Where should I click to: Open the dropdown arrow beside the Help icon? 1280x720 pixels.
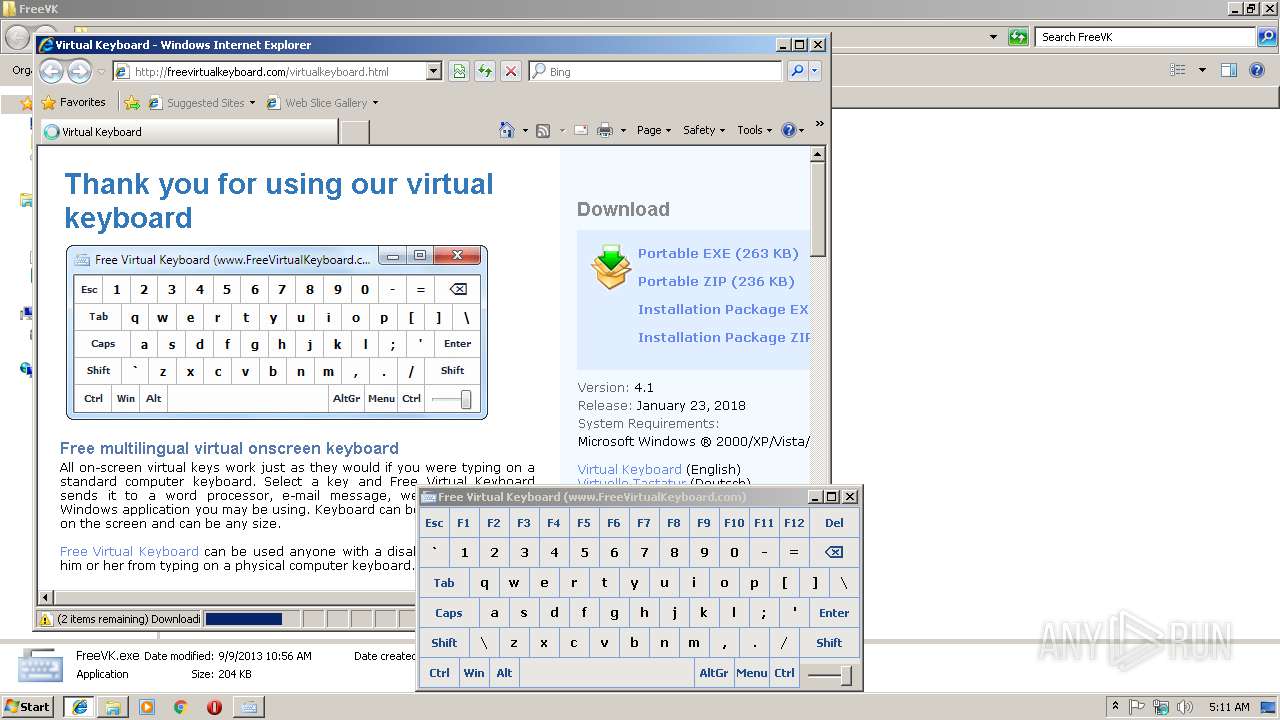point(802,131)
